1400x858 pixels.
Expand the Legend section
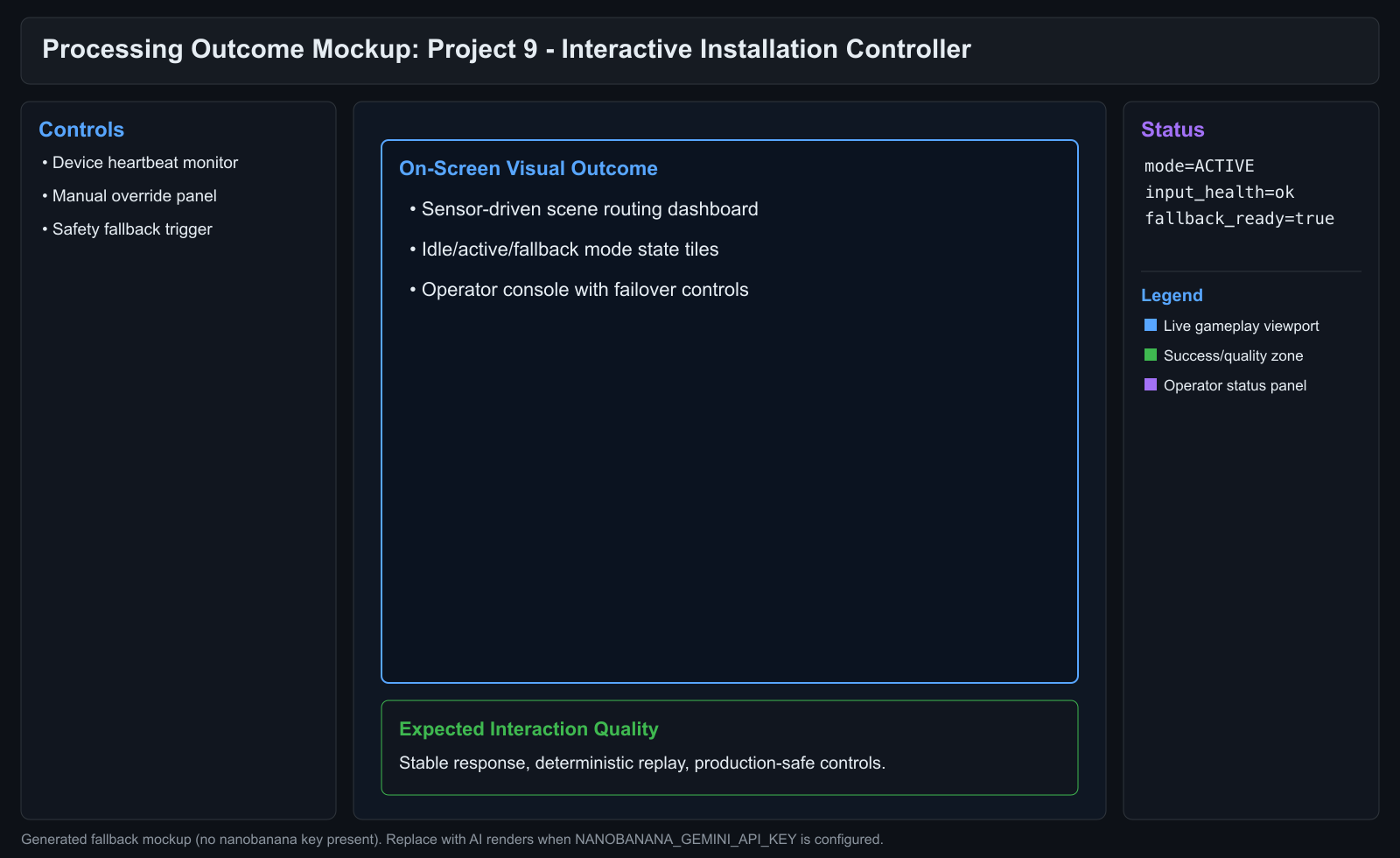tap(1172, 295)
